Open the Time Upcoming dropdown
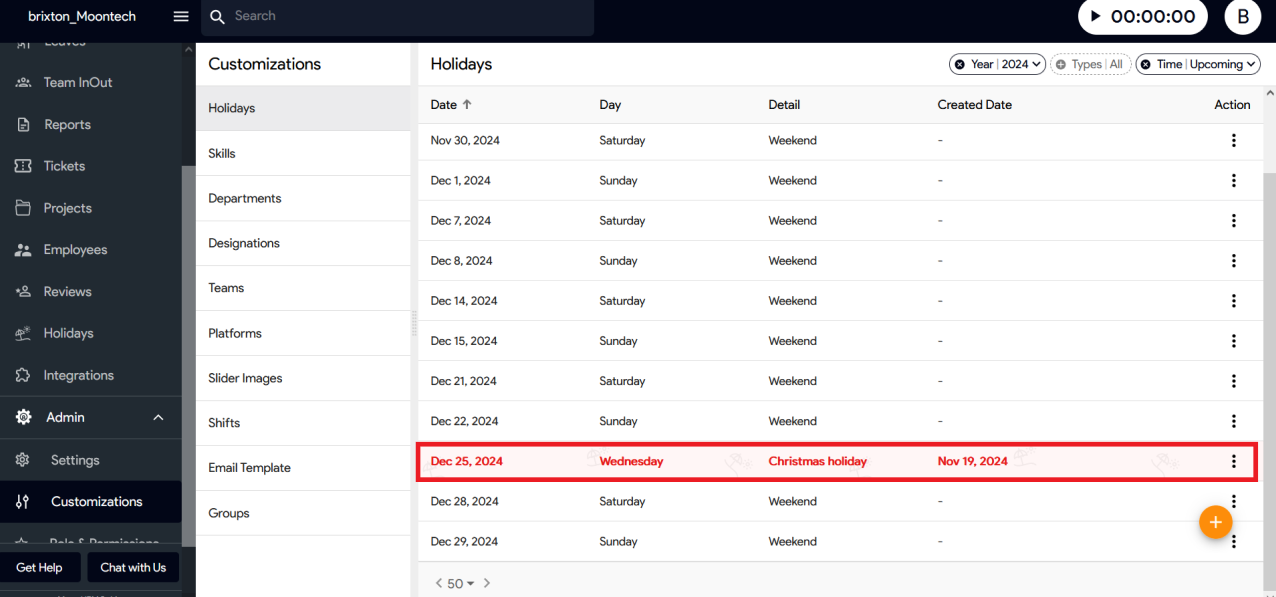The width and height of the screenshot is (1276, 597). [x=1251, y=64]
